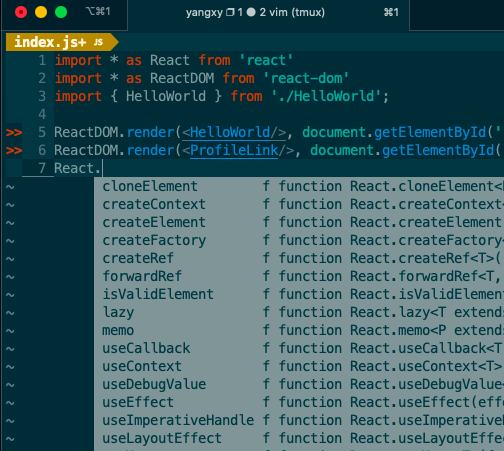504x451 pixels.
Task: Click the React.useEffect signature text
Action: click(427, 402)
